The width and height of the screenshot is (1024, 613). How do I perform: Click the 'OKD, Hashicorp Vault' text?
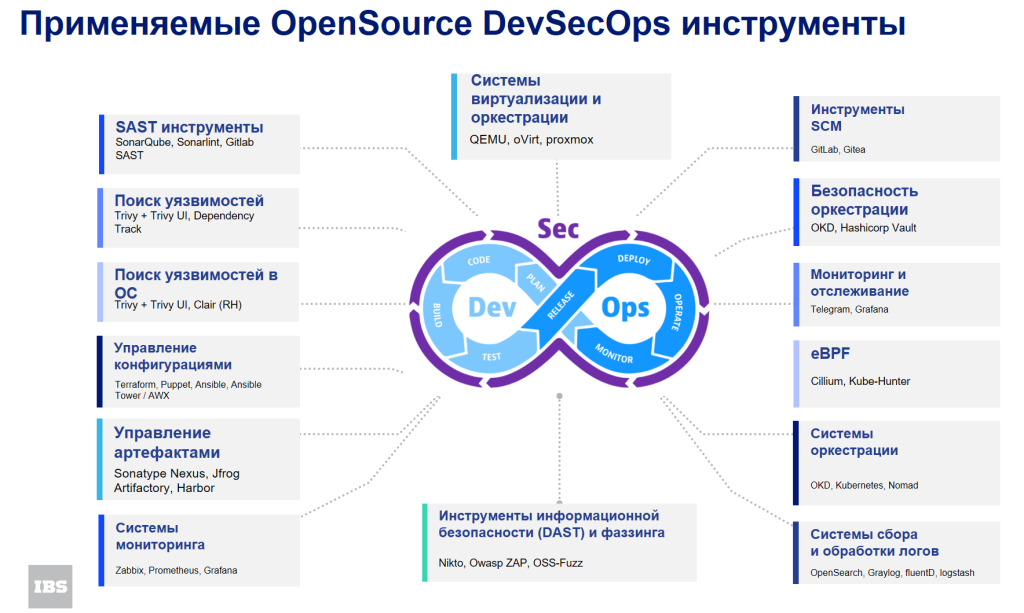coord(863,228)
